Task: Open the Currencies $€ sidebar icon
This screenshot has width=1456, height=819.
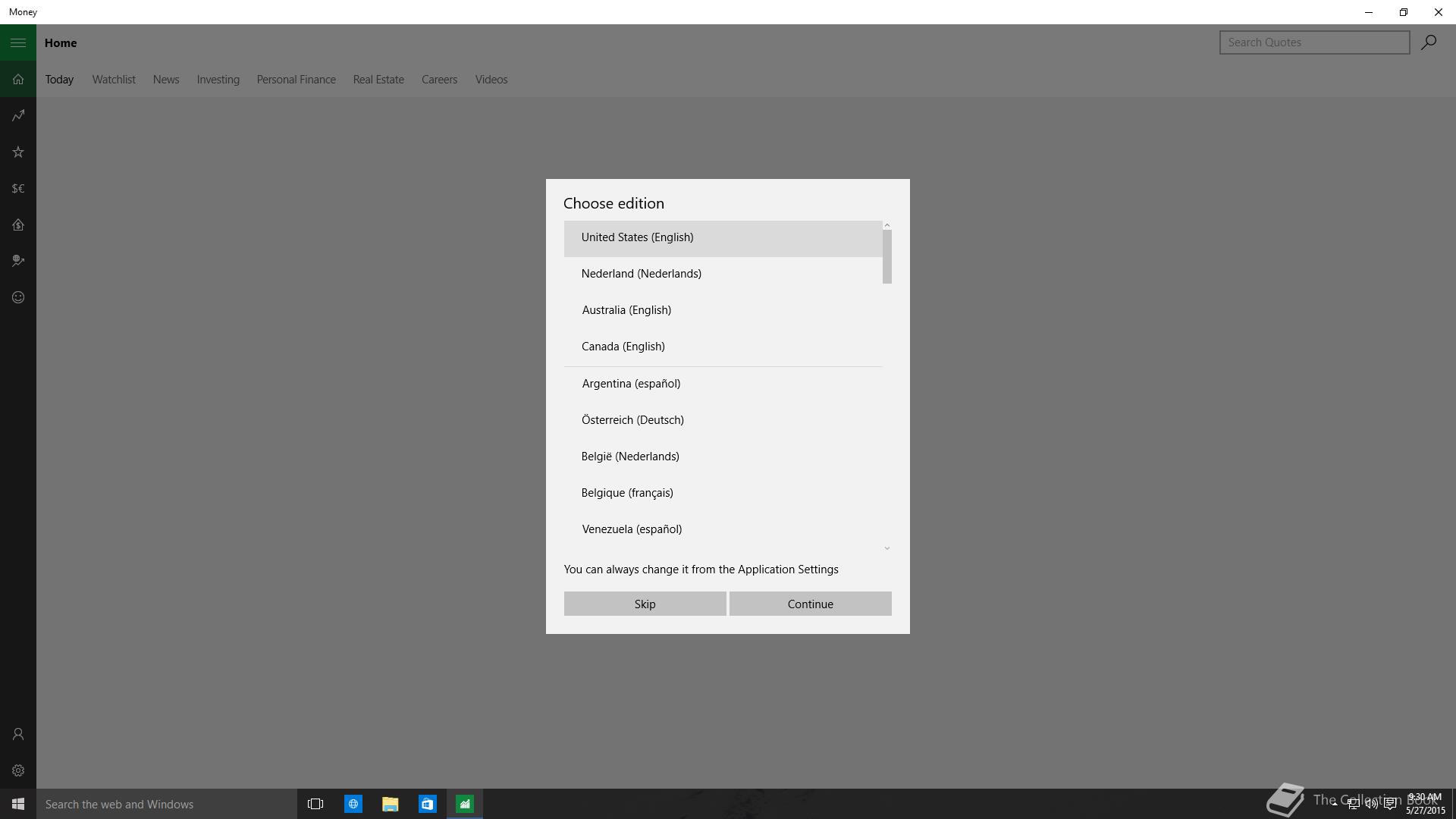Action: [18, 188]
